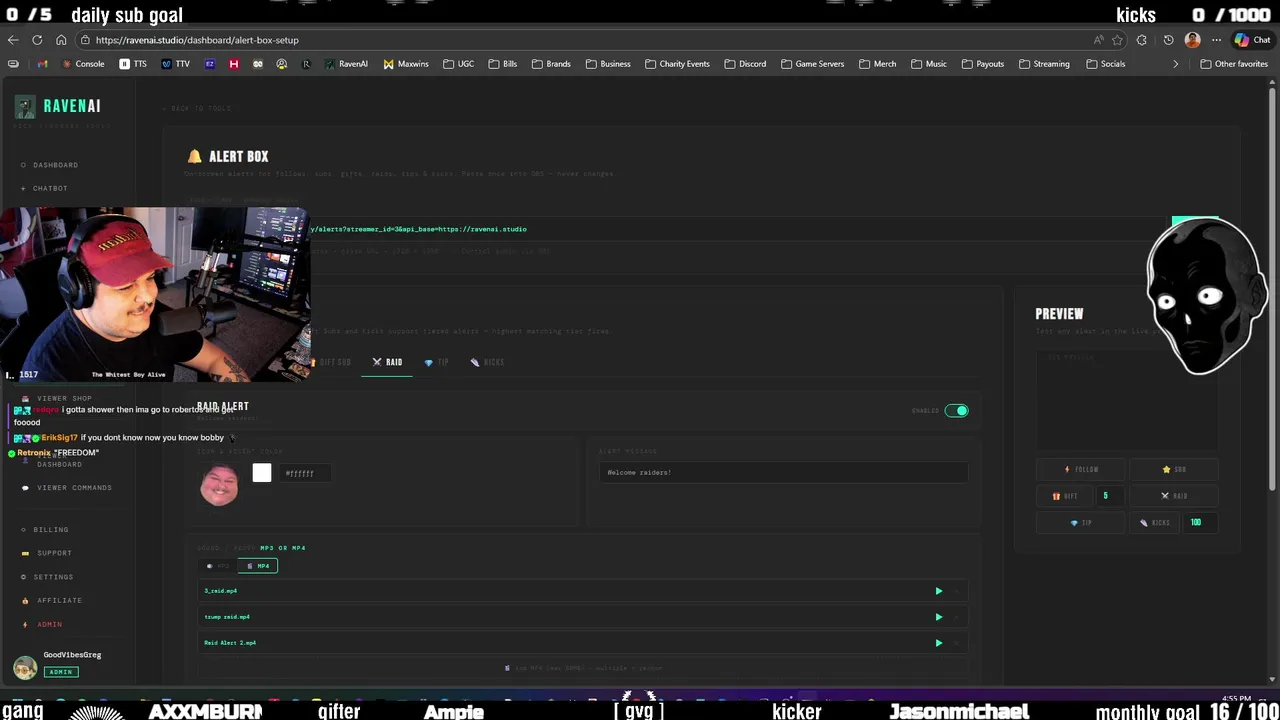Screen dimensions: 1280x720
Task: Play the trump raid.mp4 clip
Action: click(x=938, y=617)
